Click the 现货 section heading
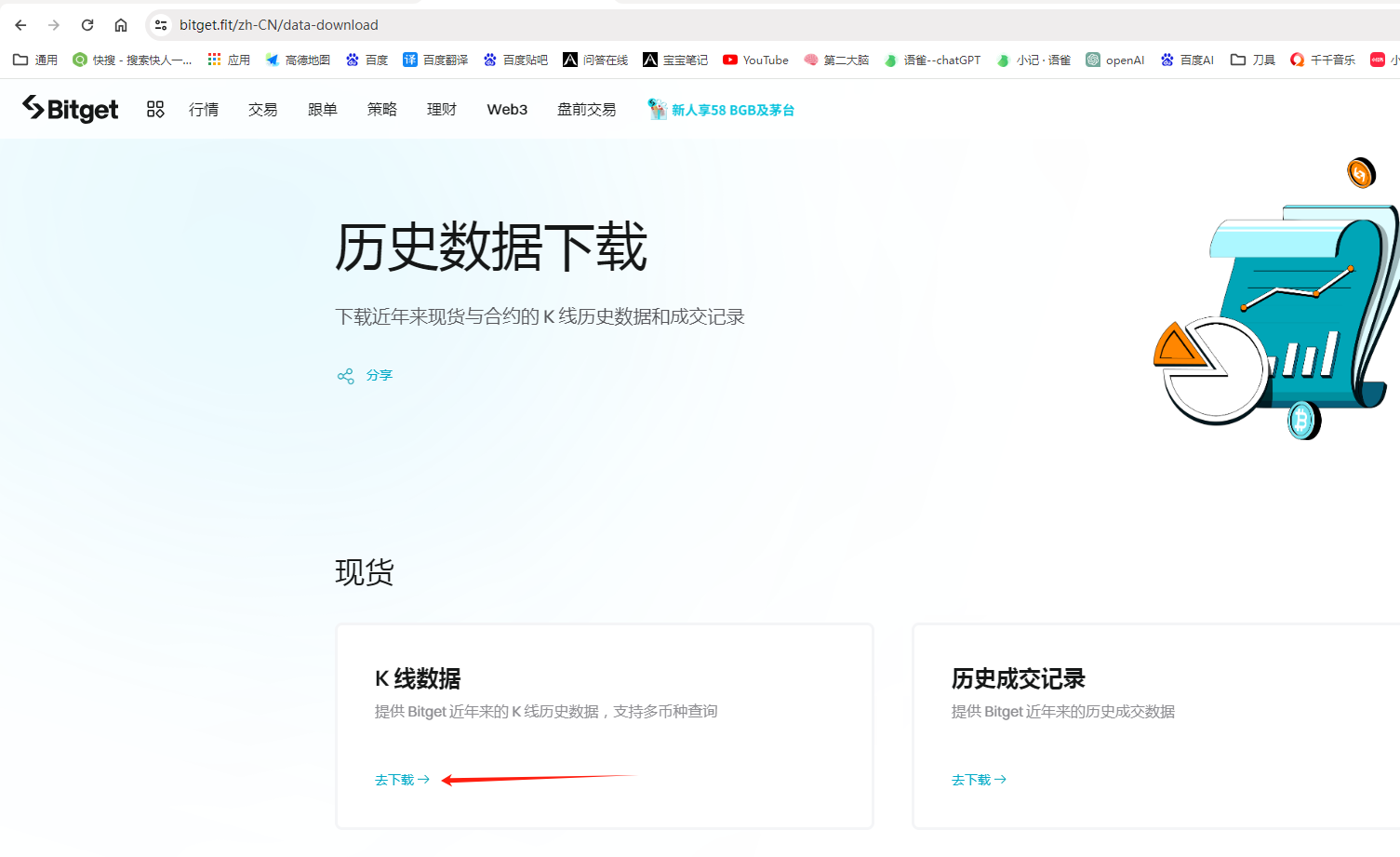Viewport: 1400px width, 857px height. coord(365,571)
